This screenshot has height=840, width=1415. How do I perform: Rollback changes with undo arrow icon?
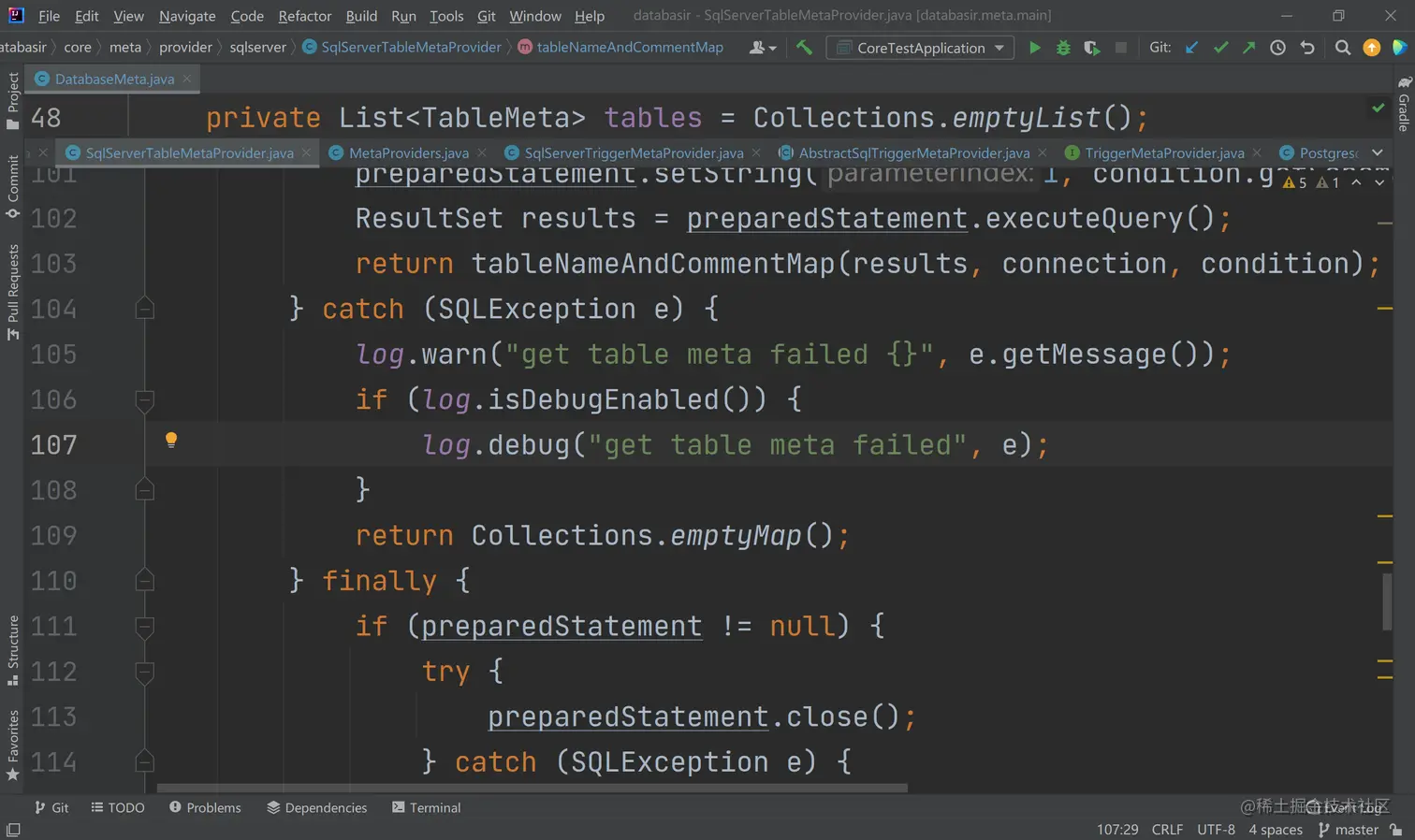pyautogui.click(x=1307, y=48)
